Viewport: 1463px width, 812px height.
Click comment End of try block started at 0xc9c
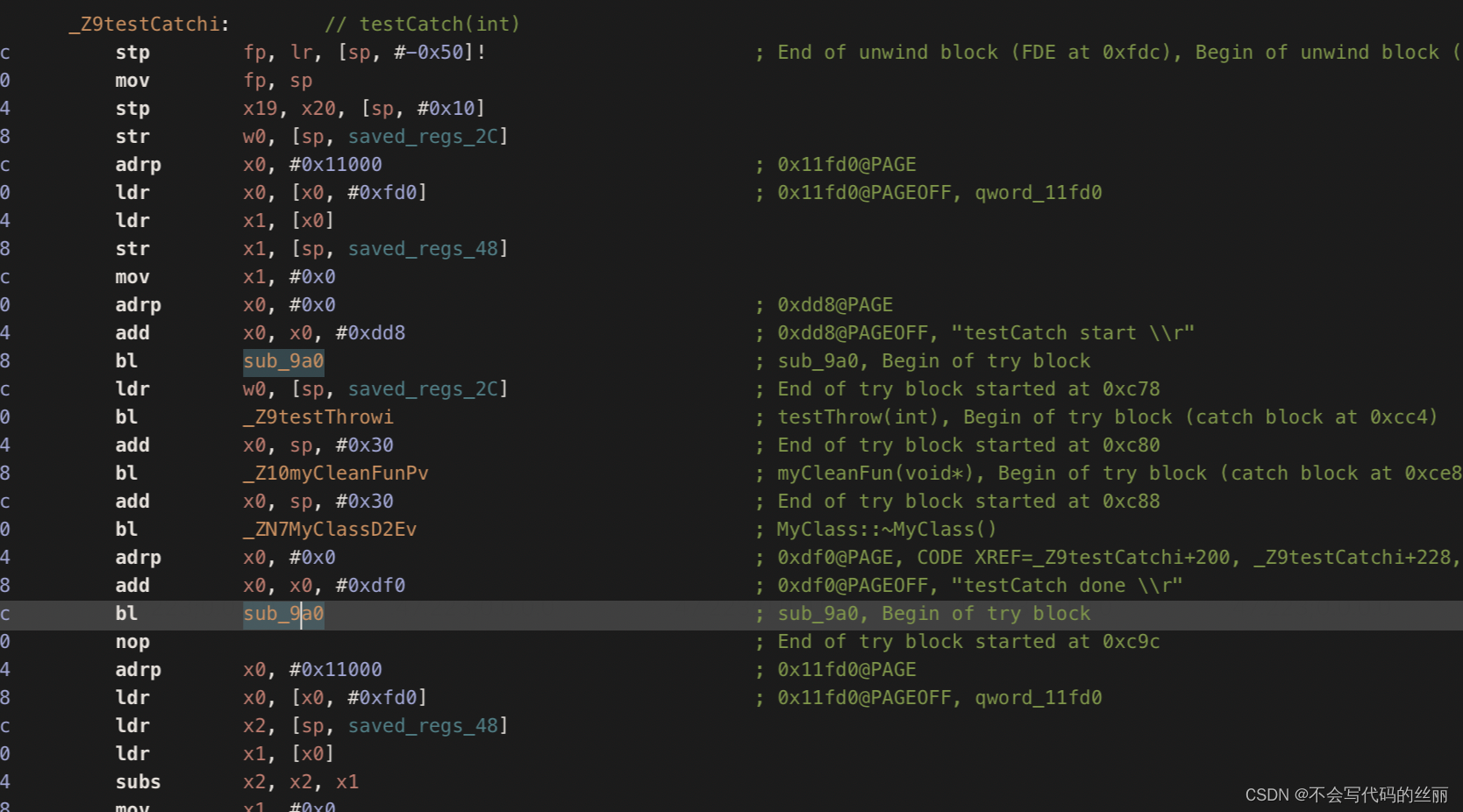coord(968,642)
